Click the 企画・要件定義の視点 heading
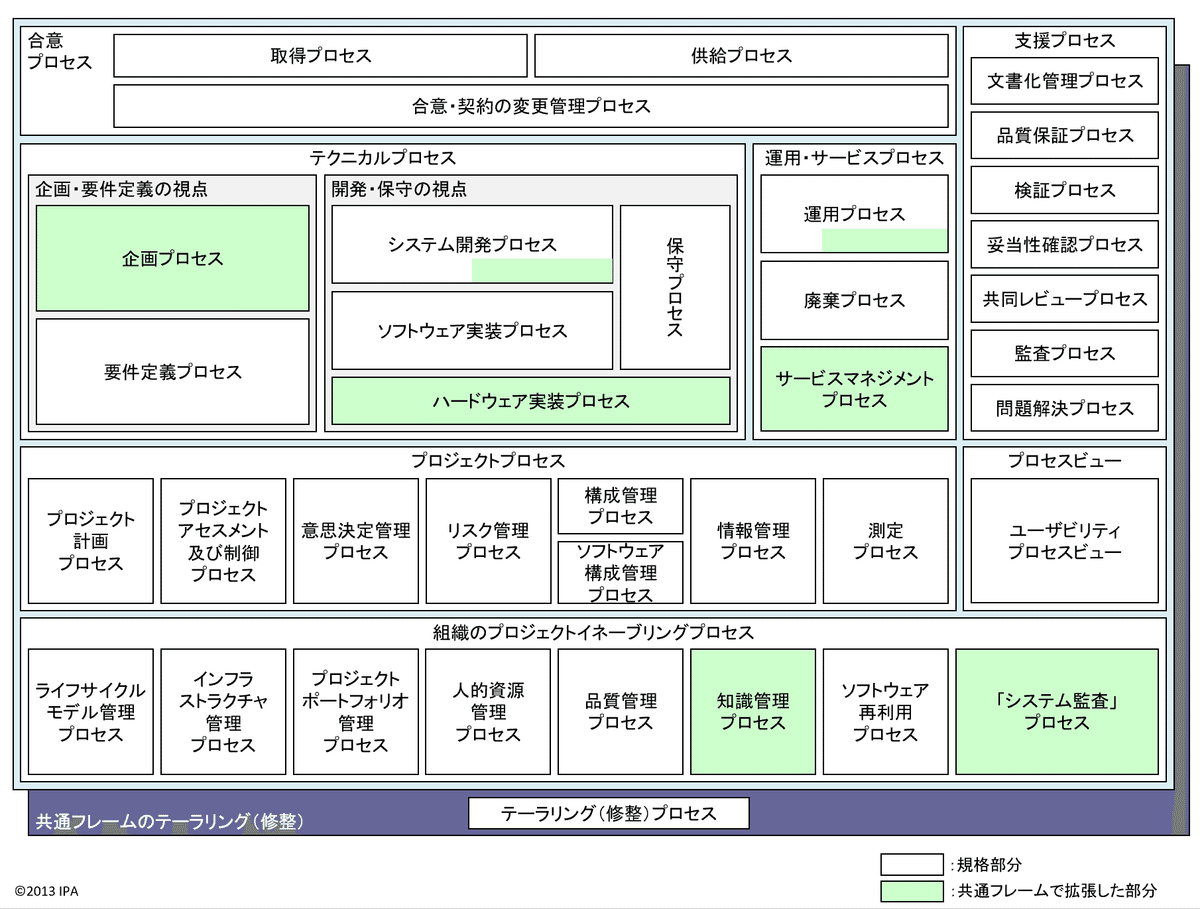This screenshot has width=1200, height=909. [122, 189]
